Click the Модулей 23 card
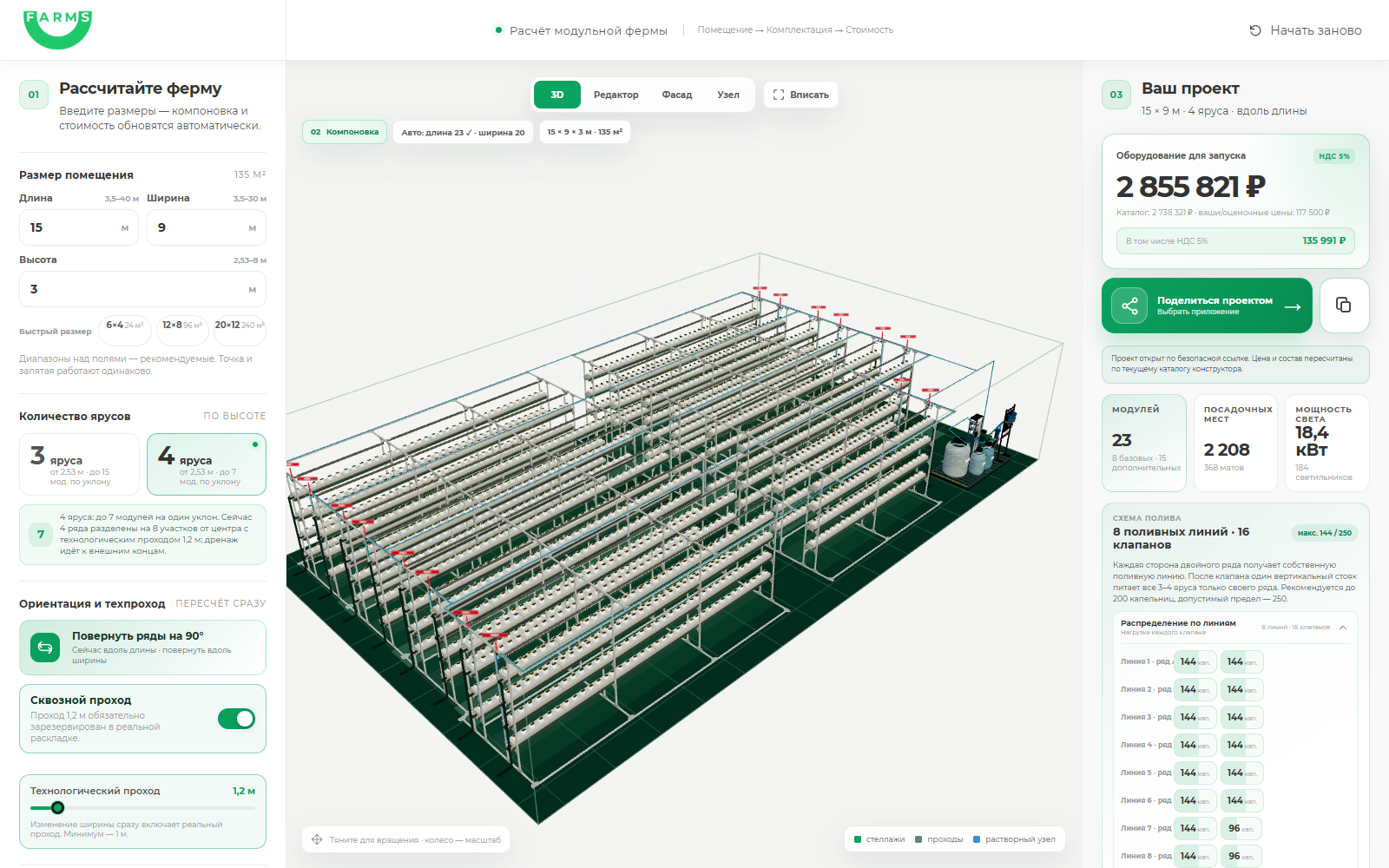 [x=1144, y=444]
